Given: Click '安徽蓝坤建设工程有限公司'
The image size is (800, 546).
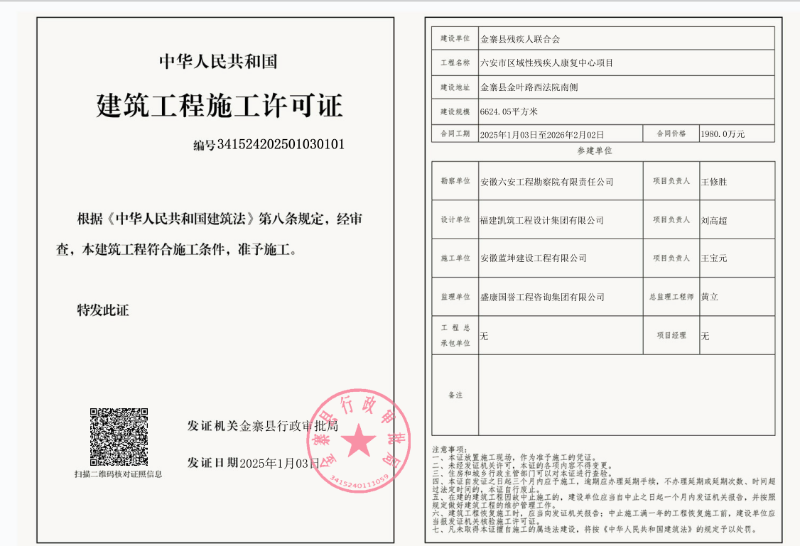Looking at the screenshot, I should click(x=533, y=258).
